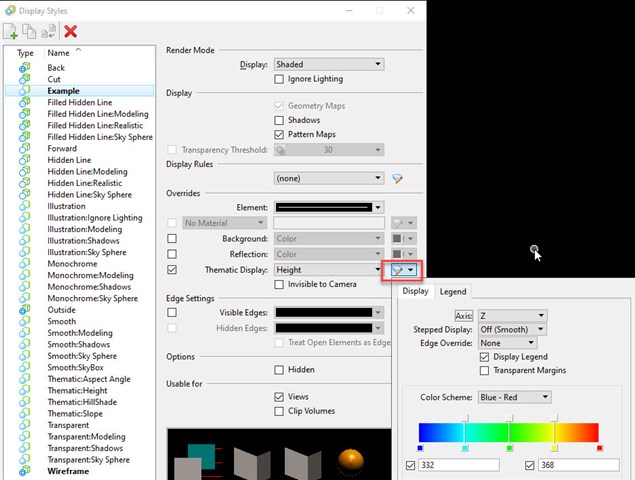Click the red color stop under gradient

[x=599, y=448]
